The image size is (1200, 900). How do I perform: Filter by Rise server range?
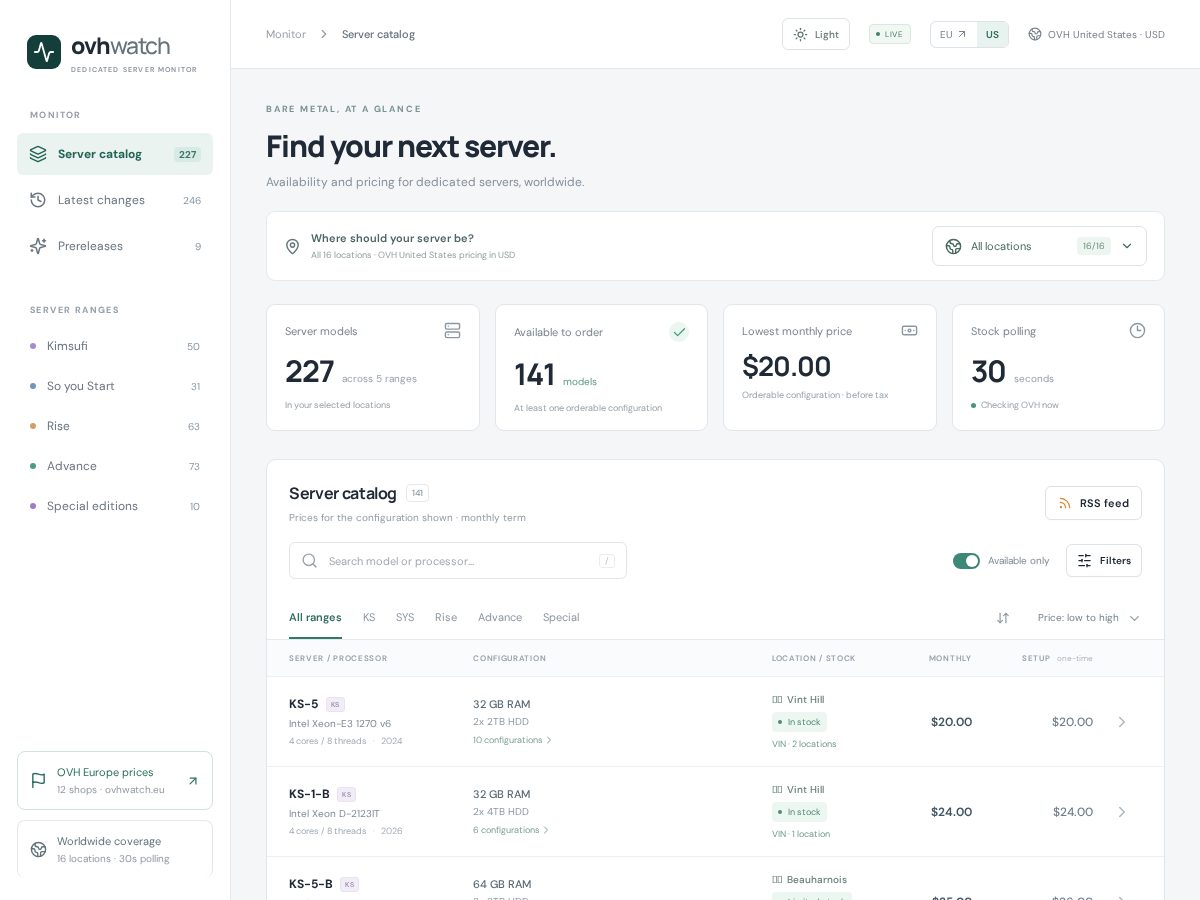pos(115,426)
